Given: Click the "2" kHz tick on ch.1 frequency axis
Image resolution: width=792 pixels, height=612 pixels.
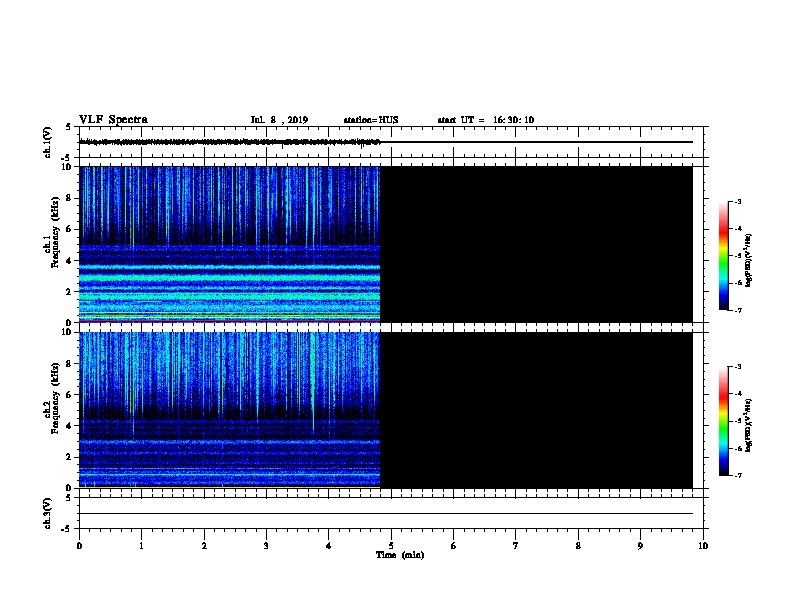Looking at the screenshot, I should (x=69, y=291).
